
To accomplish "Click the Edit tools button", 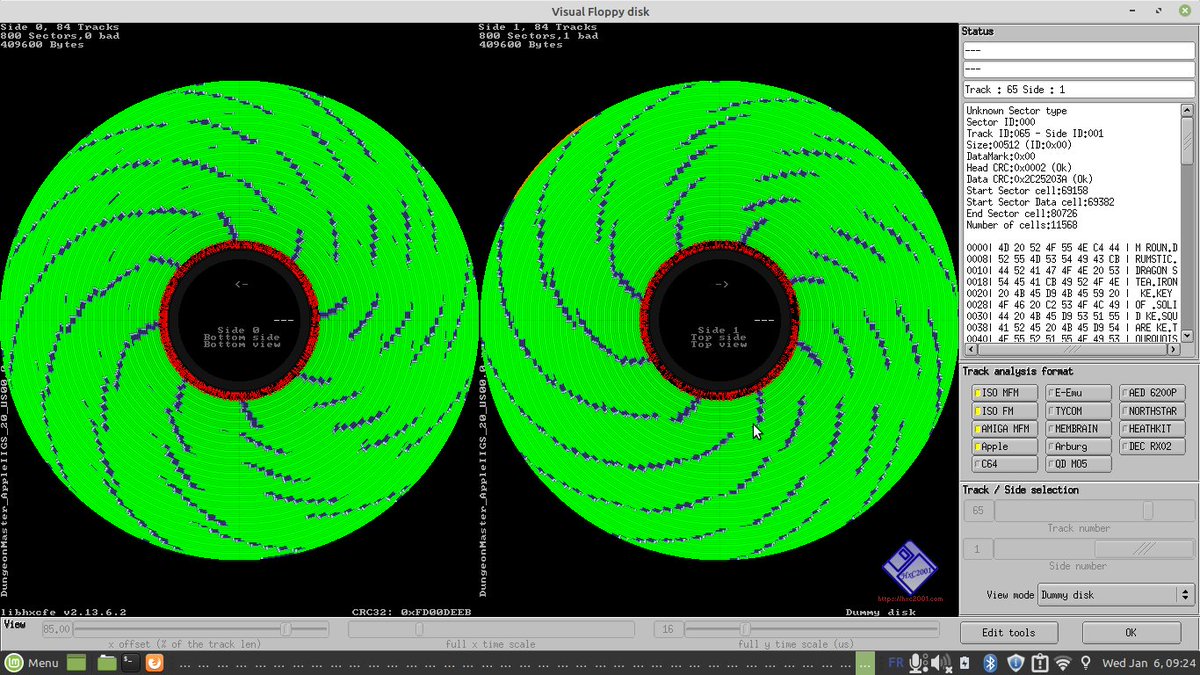I will click(x=1009, y=633).
